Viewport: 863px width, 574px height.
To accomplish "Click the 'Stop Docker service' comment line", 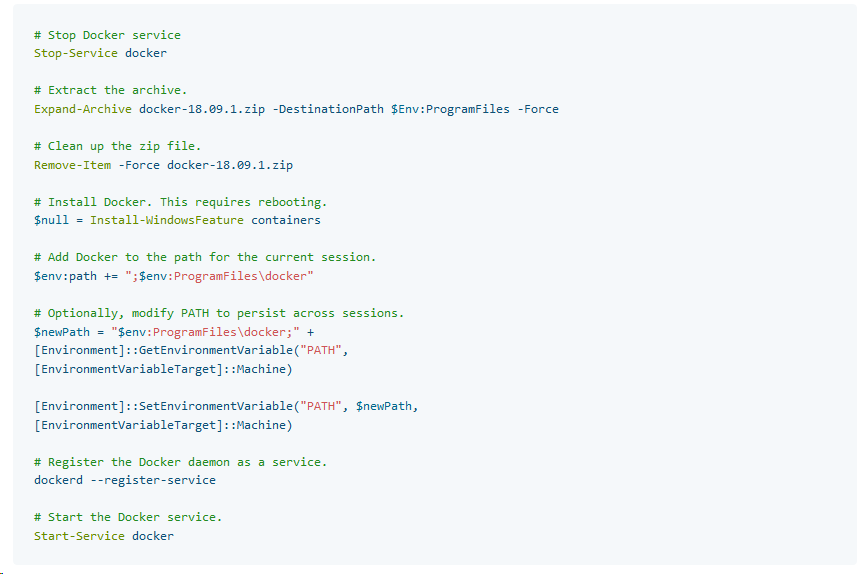I will (107, 35).
